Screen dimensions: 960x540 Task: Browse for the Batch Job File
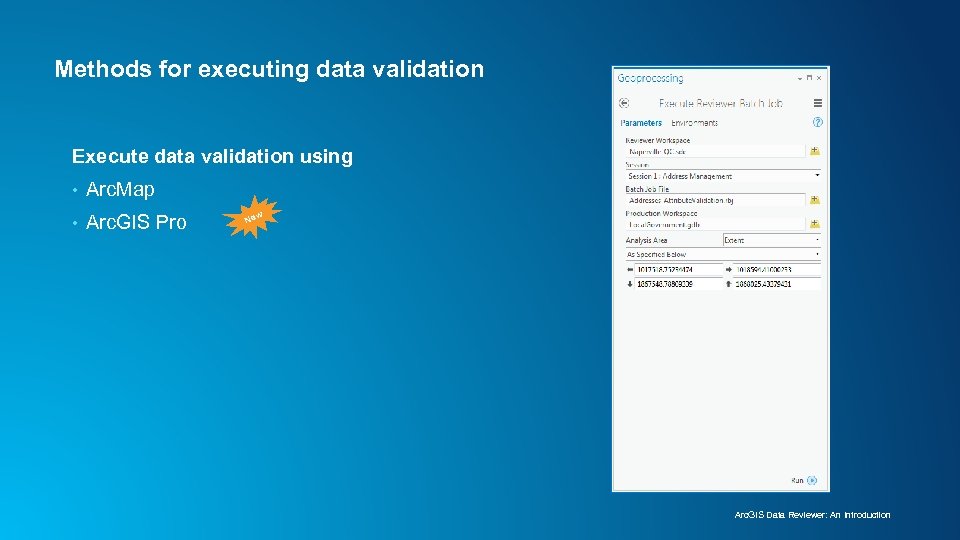click(x=814, y=200)
